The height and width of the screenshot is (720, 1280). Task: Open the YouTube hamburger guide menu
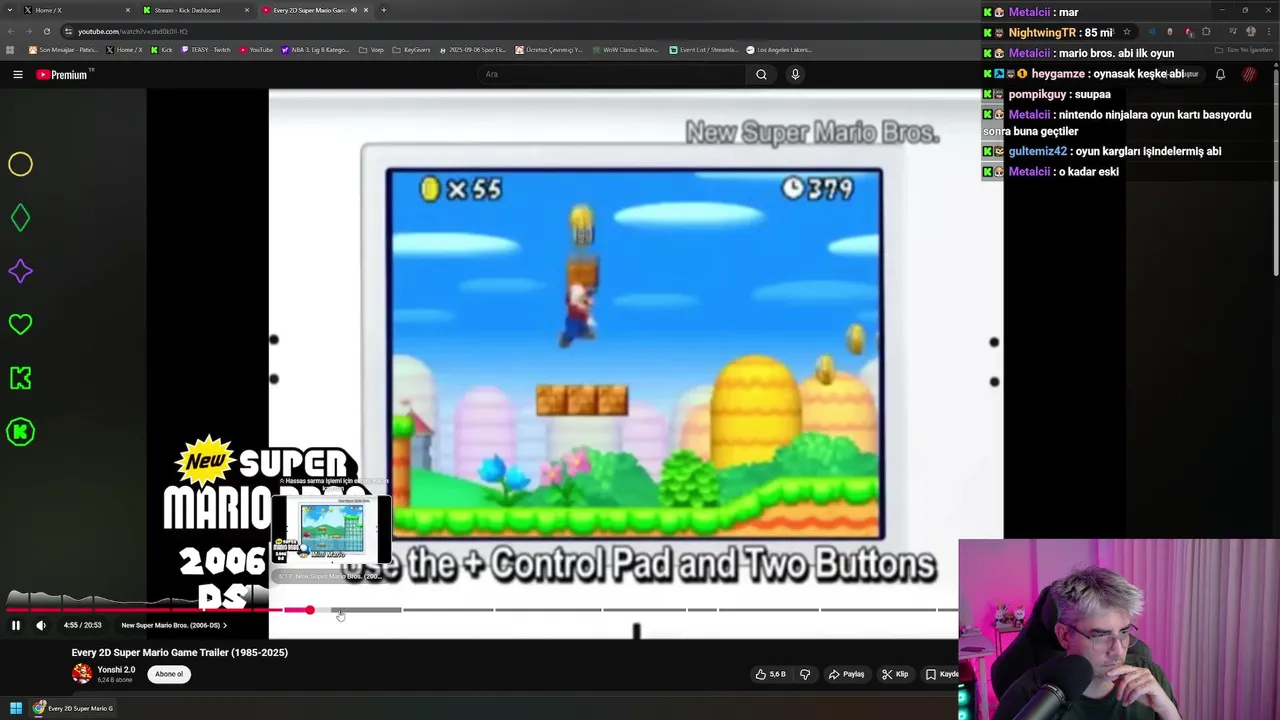tap(17, 74)
